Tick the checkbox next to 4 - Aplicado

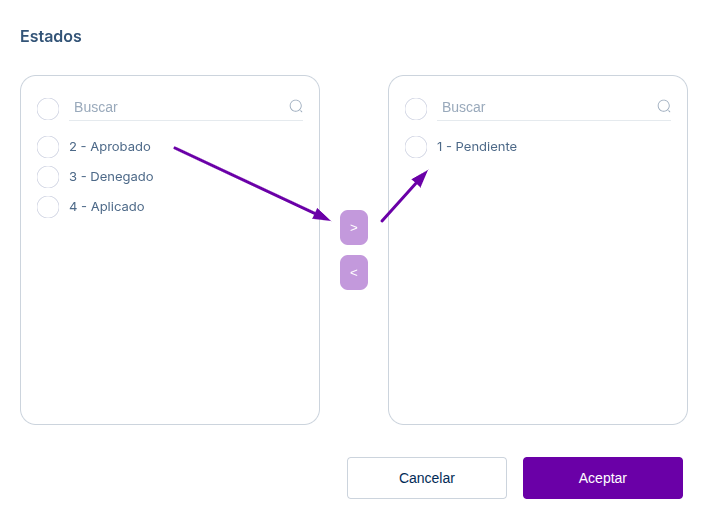click(48, 207)
